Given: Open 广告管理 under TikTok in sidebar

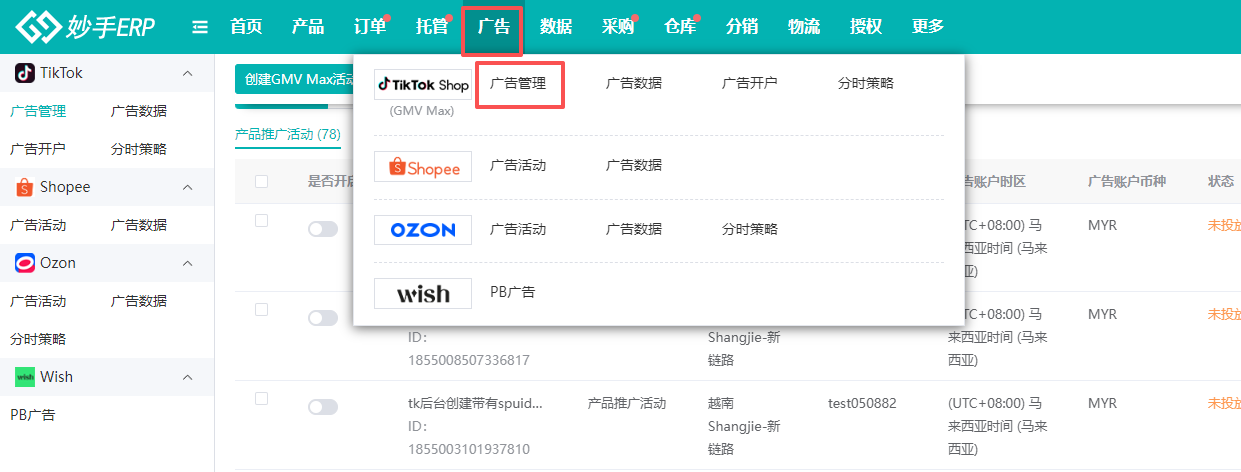Looking at the screenshot, I should click(38, 111).
